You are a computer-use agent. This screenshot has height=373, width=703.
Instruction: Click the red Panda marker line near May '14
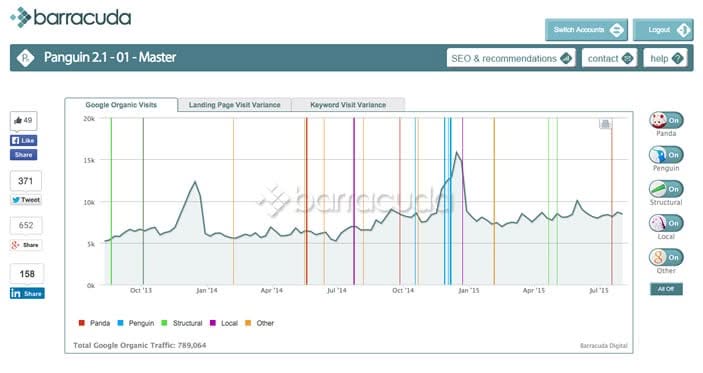click(307, 201)
